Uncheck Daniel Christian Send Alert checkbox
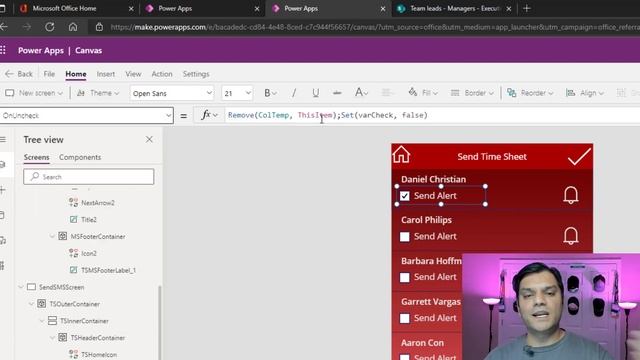Viewport: 640px width, 360px height. [x=404, y=196]
